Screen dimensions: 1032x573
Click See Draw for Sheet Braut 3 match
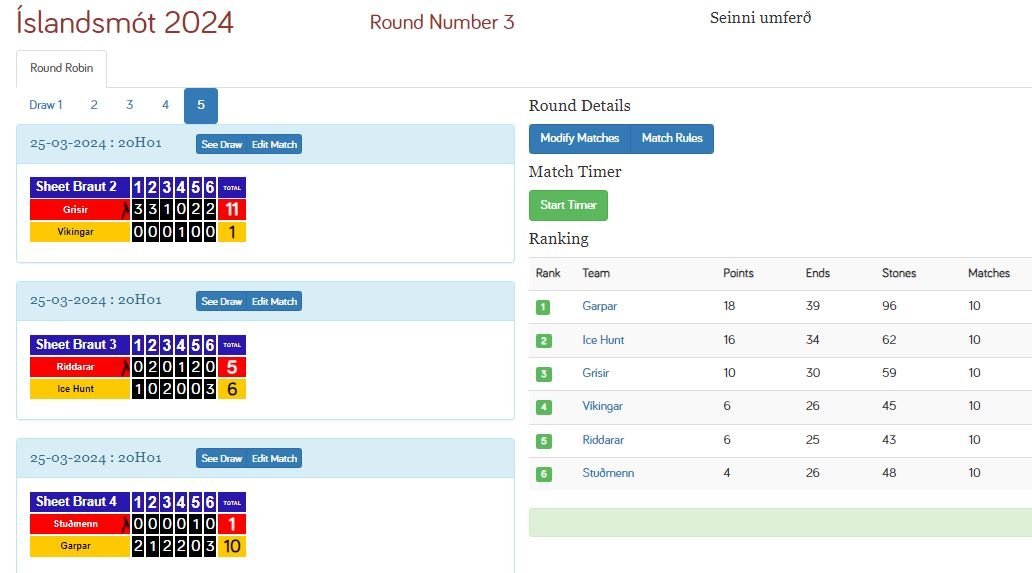pos(221,301)
